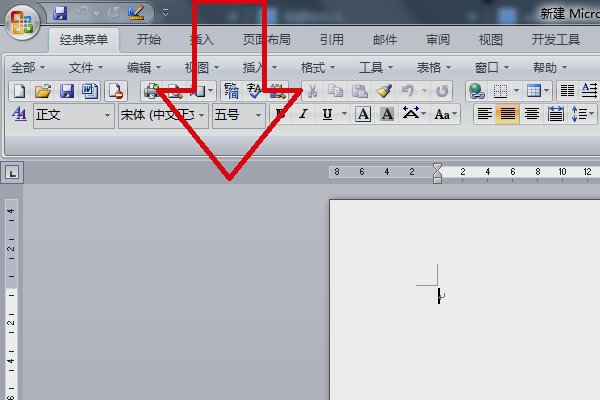The height and width of the screenshot is (400, 600).
Task: Expand the underline style dropdown arrow
Action: [344, 114]
